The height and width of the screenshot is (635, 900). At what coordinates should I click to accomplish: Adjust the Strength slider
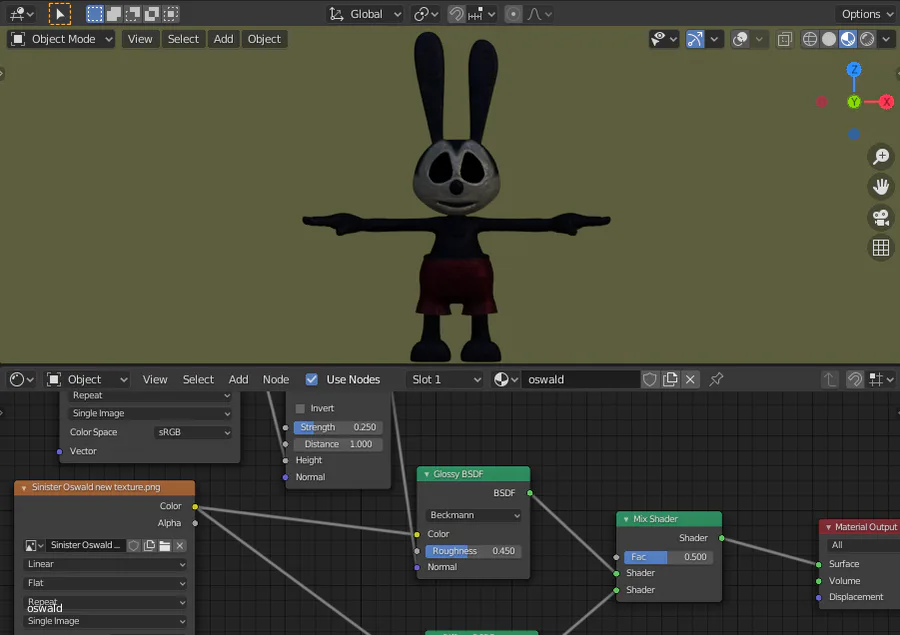(x=338, y=427)
